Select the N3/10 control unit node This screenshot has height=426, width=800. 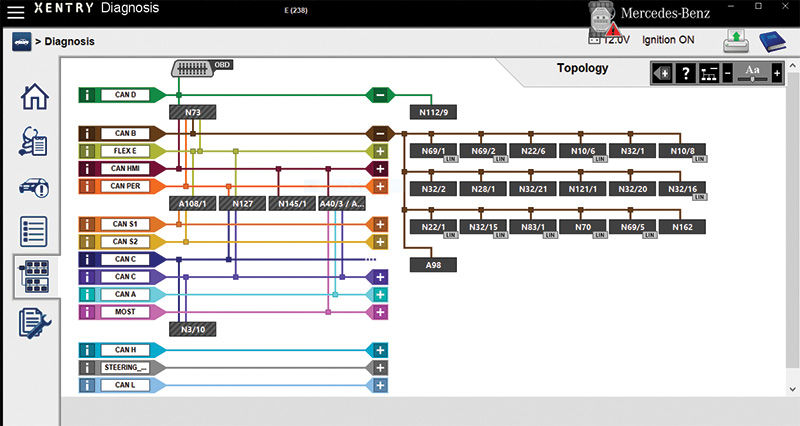click(192, 330)
